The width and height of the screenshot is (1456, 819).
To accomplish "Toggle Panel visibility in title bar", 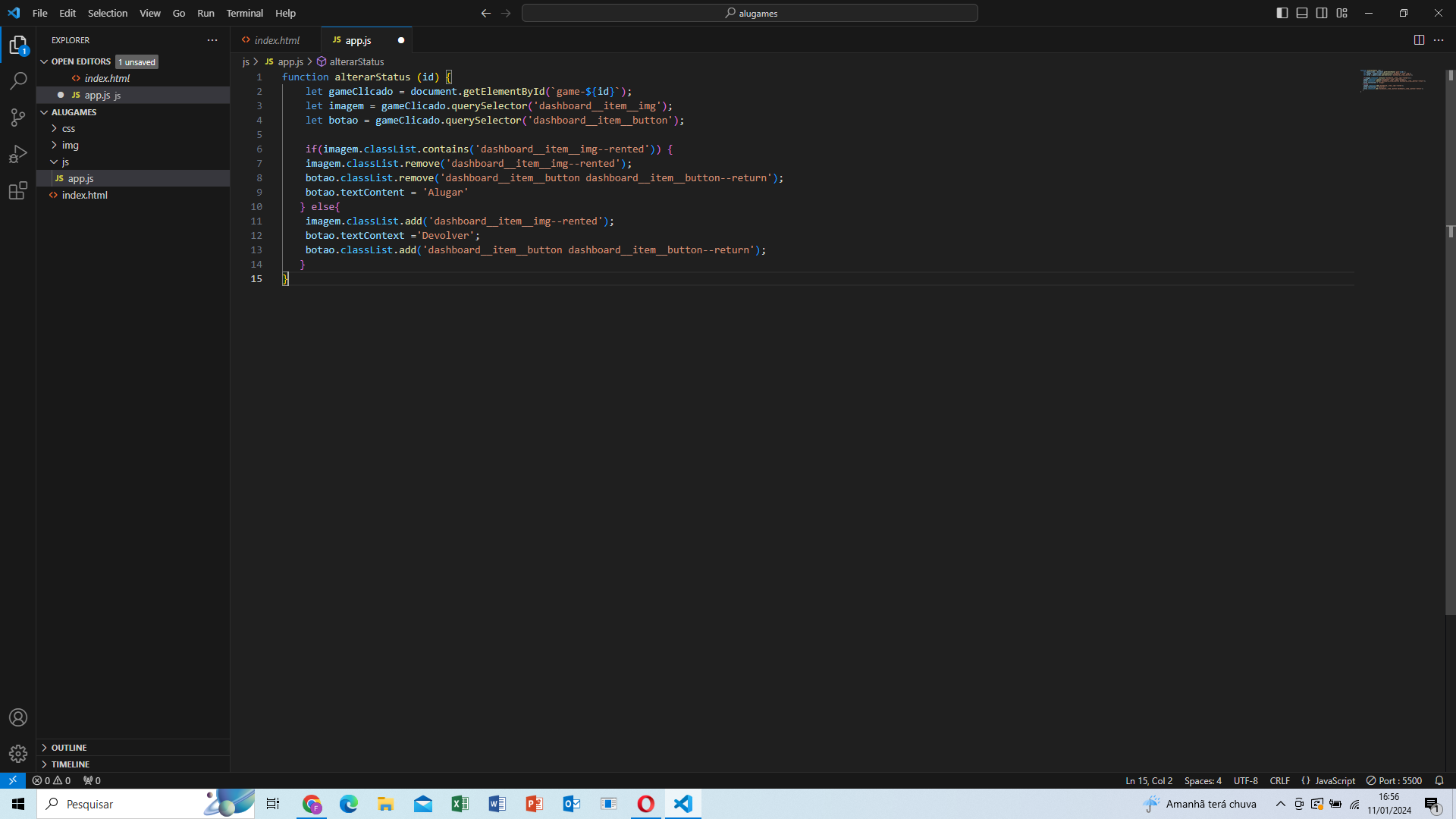I will (1302, 13).
